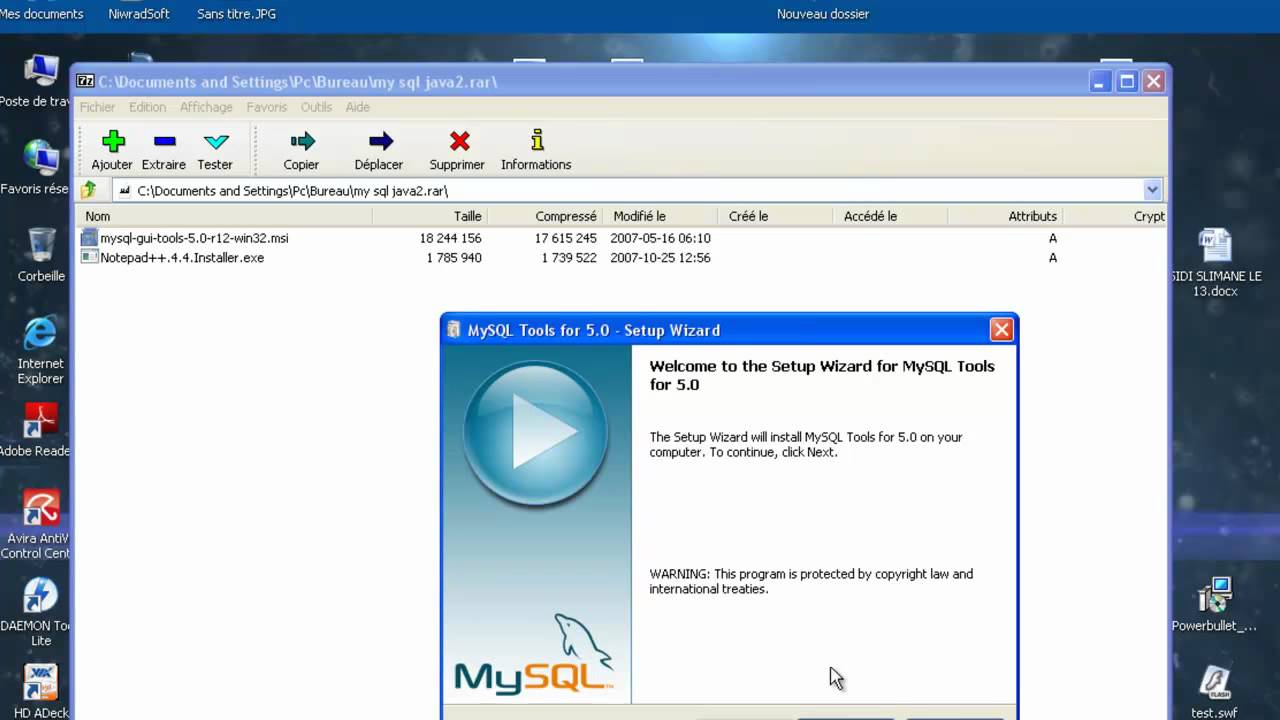Click the Ajouter green plus icon
1280x720 pixels.
(x=113, y=141)
